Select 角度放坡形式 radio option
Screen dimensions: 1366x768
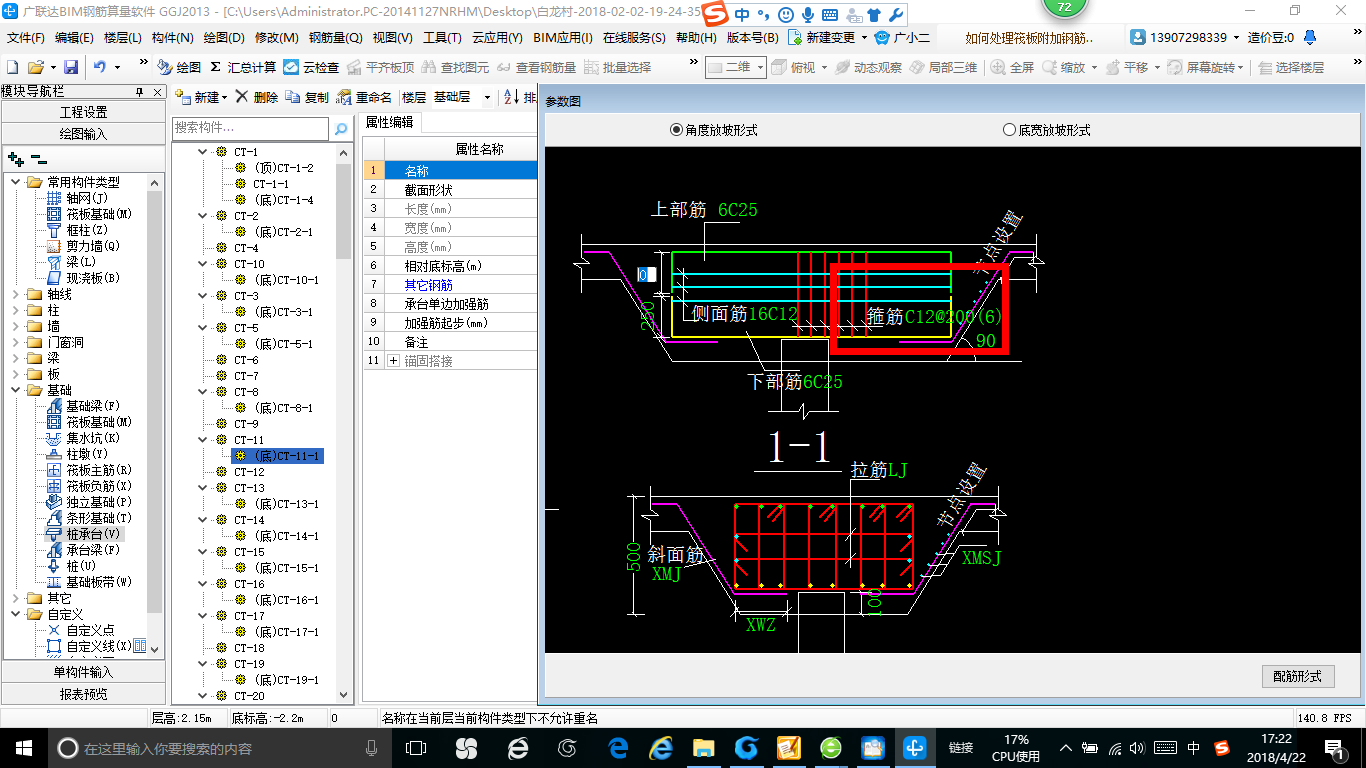714,130
